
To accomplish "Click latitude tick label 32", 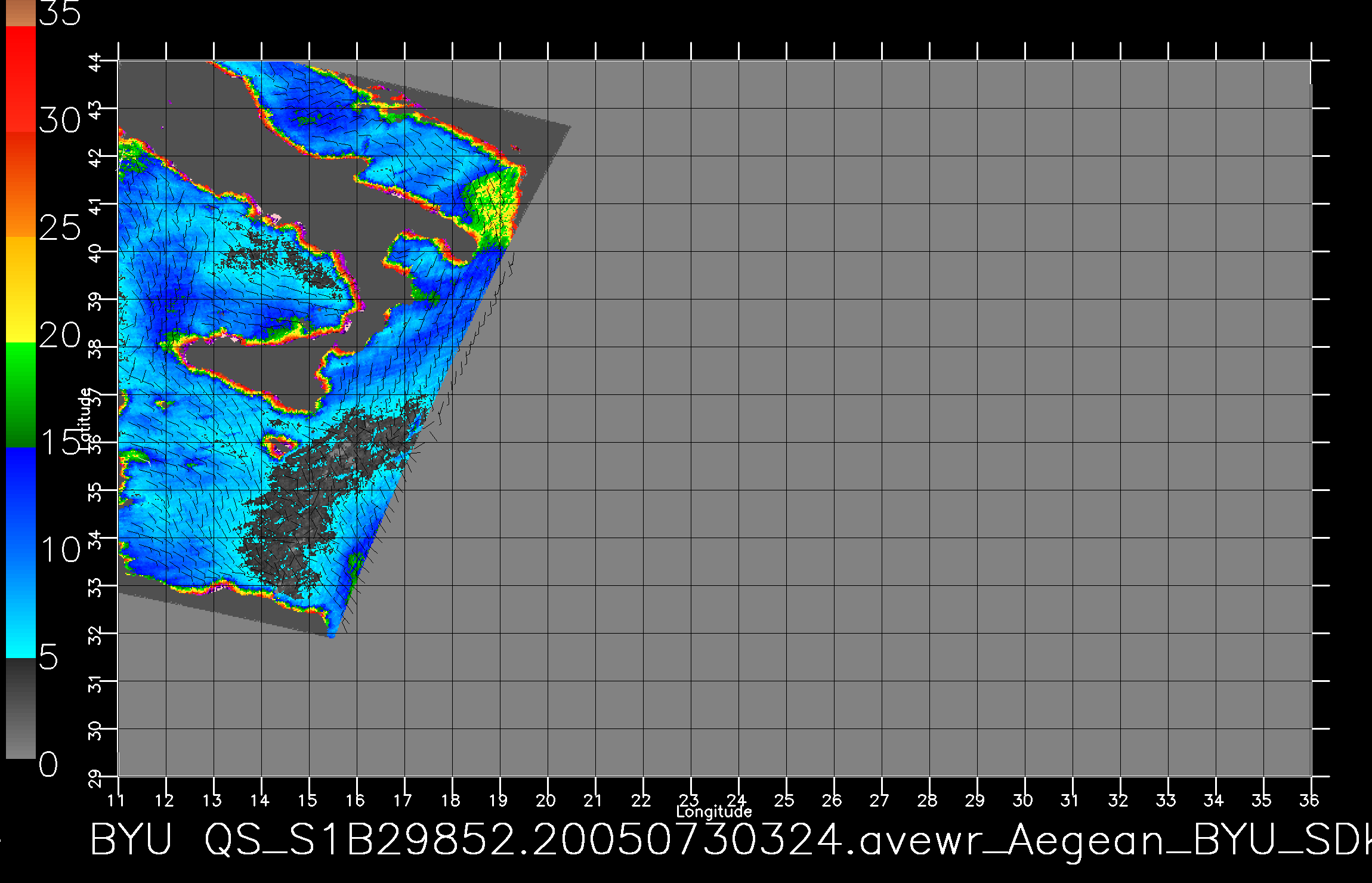I will 96,635.
